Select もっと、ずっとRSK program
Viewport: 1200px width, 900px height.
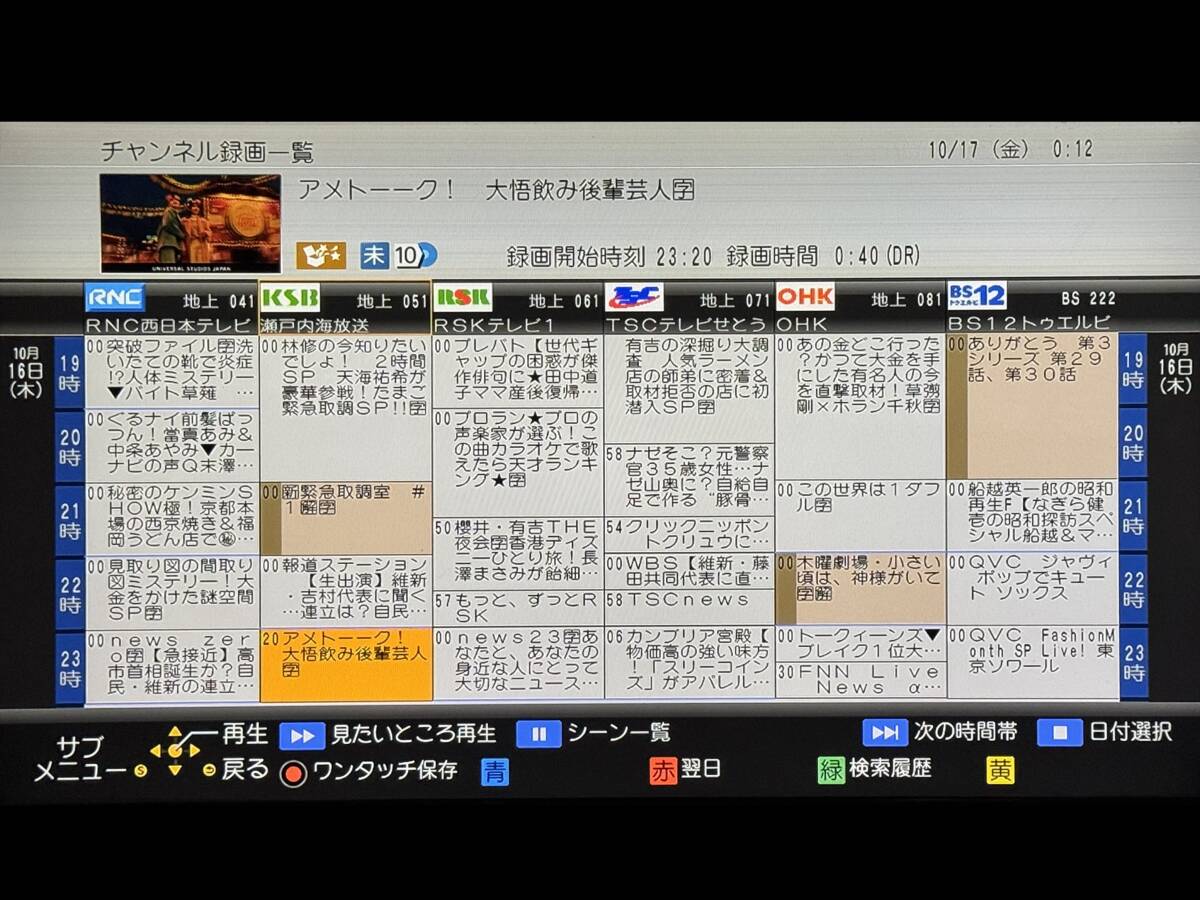coord(518,608)
